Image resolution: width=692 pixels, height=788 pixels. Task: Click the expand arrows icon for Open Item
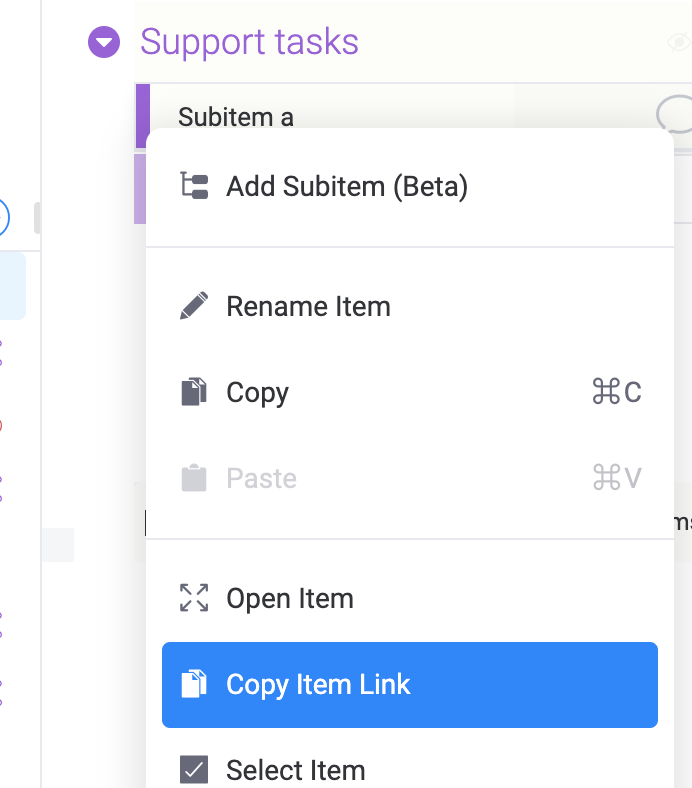pos(194,598)
